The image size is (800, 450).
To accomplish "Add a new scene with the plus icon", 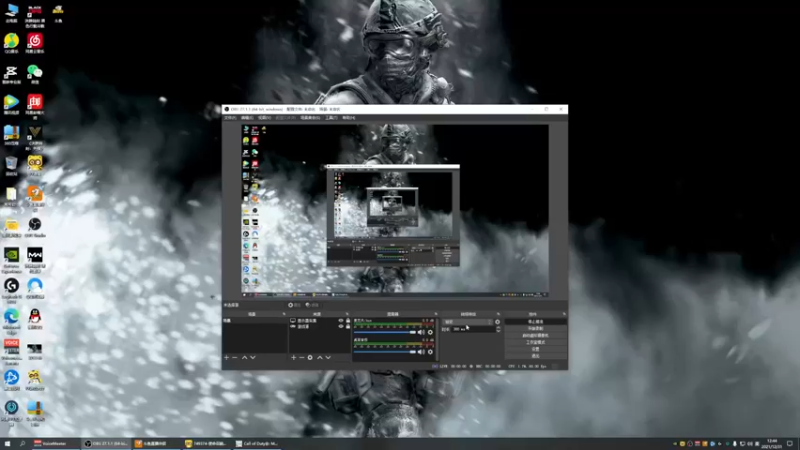I will (x=227, y=357).
